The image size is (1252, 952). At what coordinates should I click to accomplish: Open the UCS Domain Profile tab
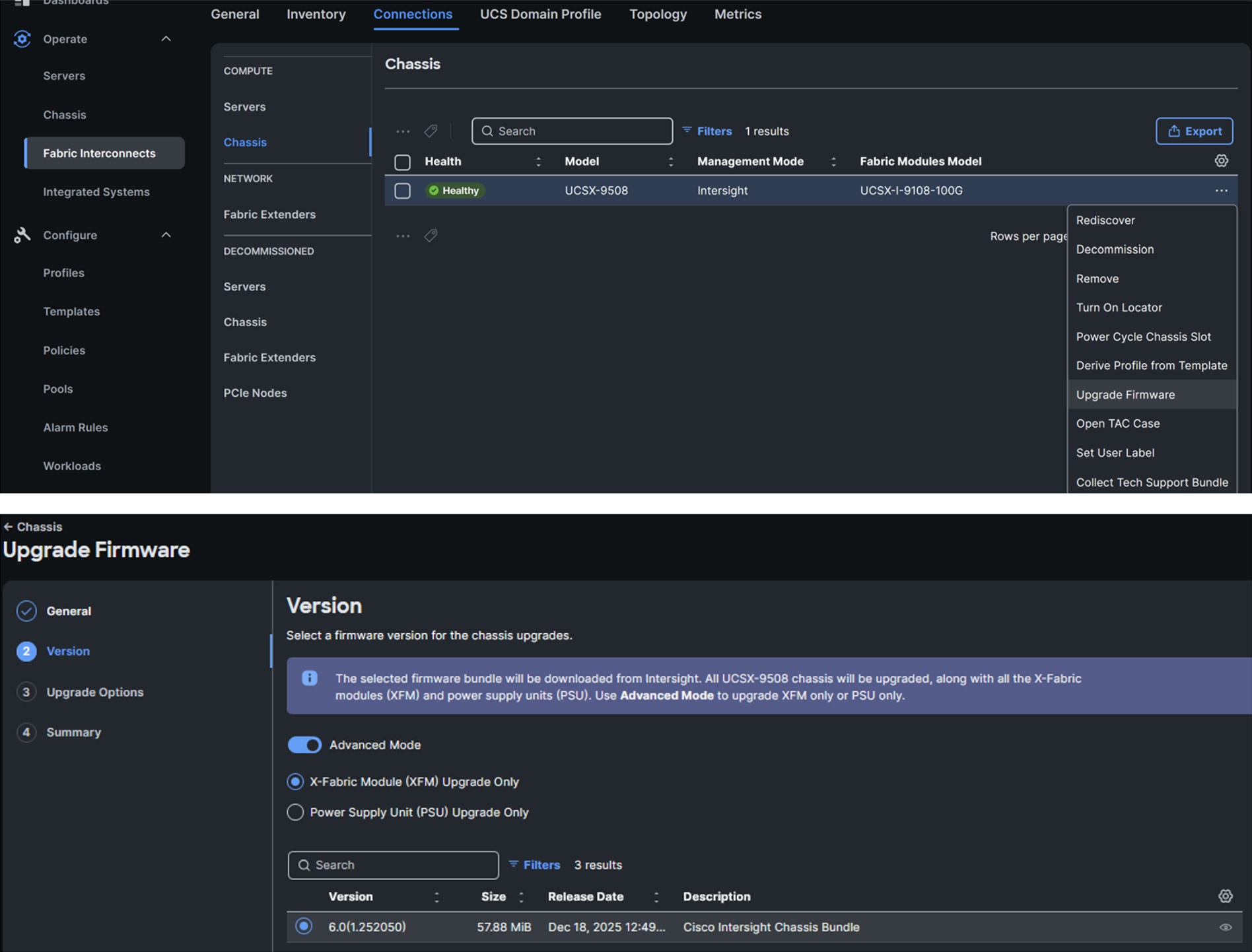pyautogui.click(x=541, y=15)
